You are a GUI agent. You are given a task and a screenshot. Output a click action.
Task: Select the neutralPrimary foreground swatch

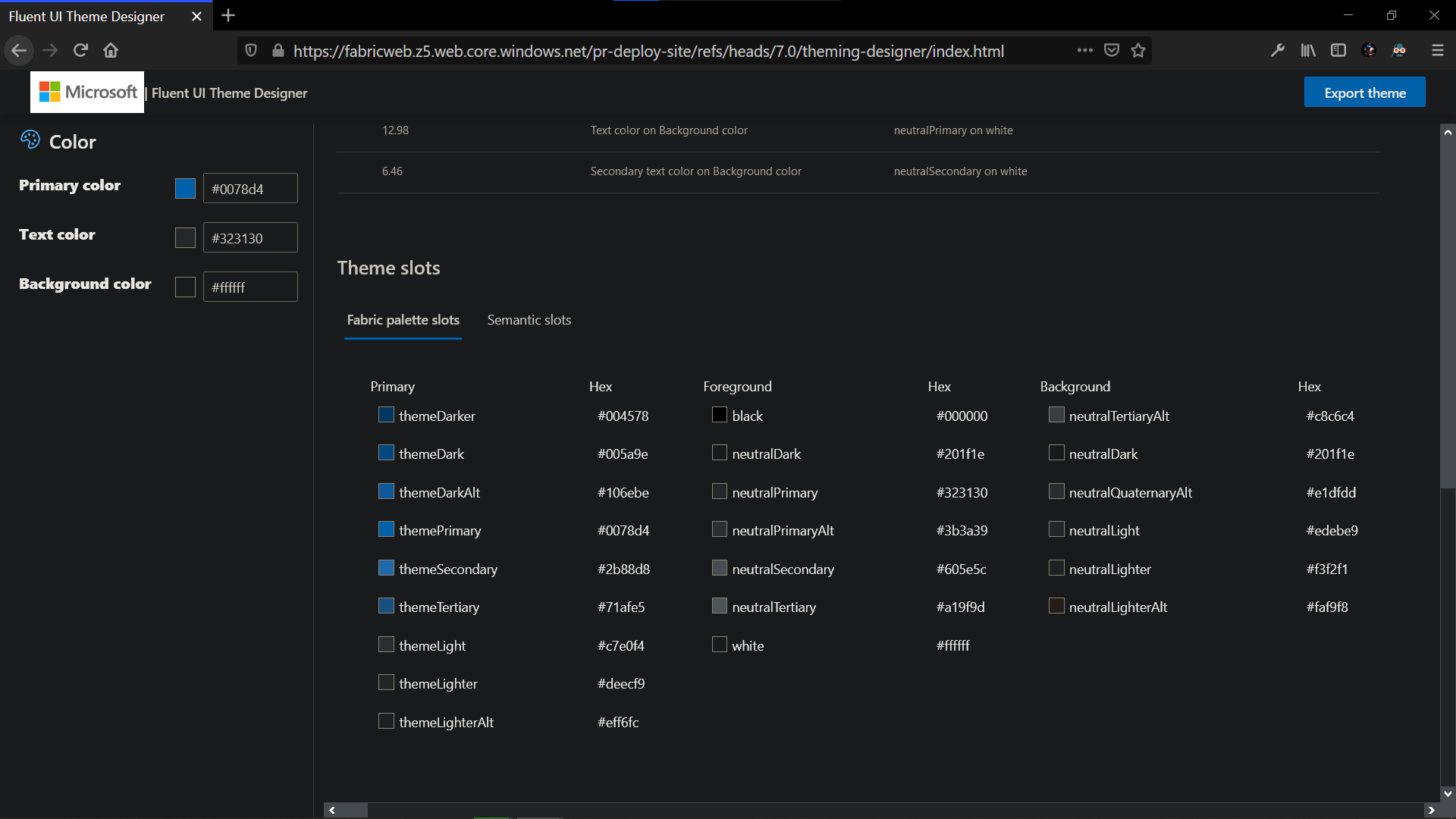[720, 491]
